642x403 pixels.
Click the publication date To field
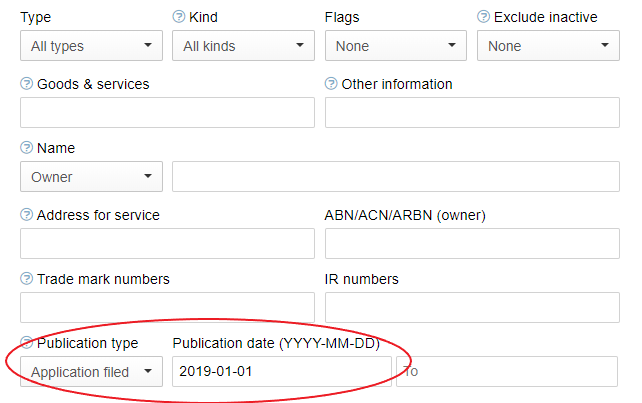(x=507, y=372)
